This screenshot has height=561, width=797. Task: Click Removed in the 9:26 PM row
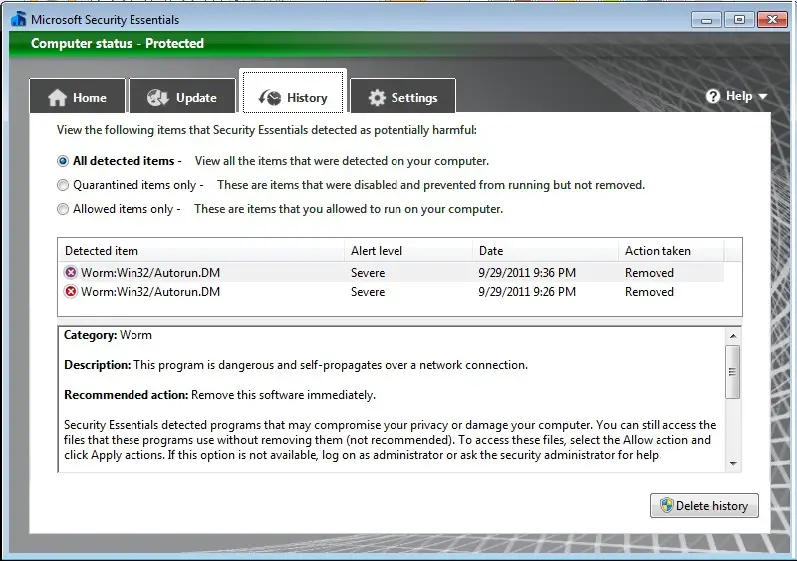click(x=649, y=292)
